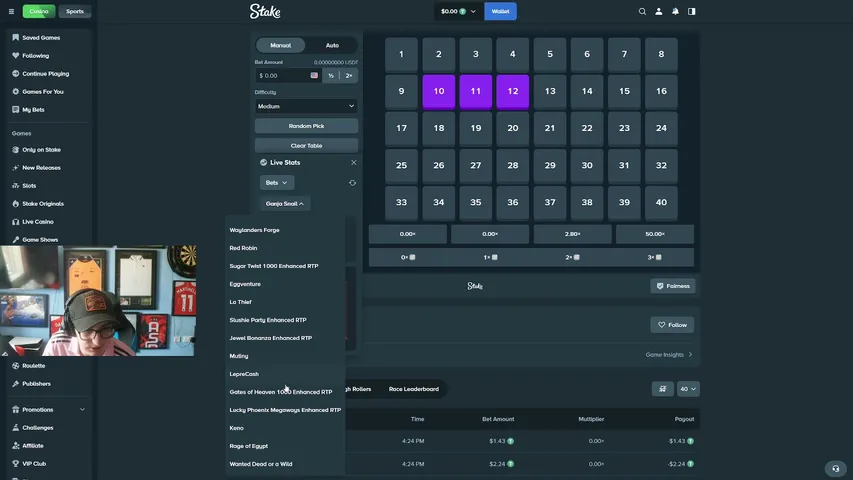Screen dimensions: 853x480
Task: Select Keno tile number 20
Action: [x=512, y=128]
